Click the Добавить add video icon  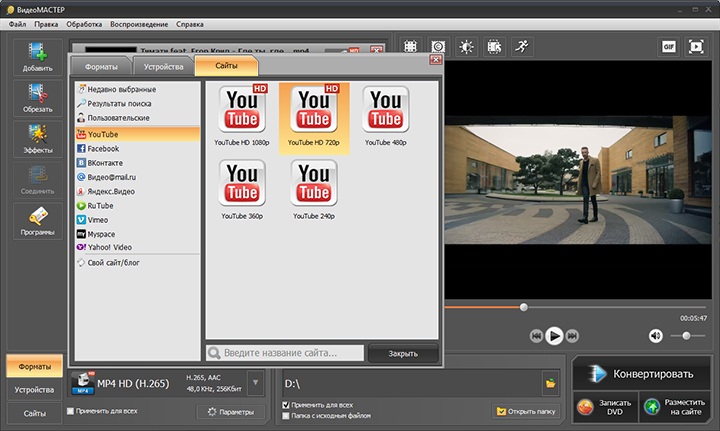click(38, 57)
